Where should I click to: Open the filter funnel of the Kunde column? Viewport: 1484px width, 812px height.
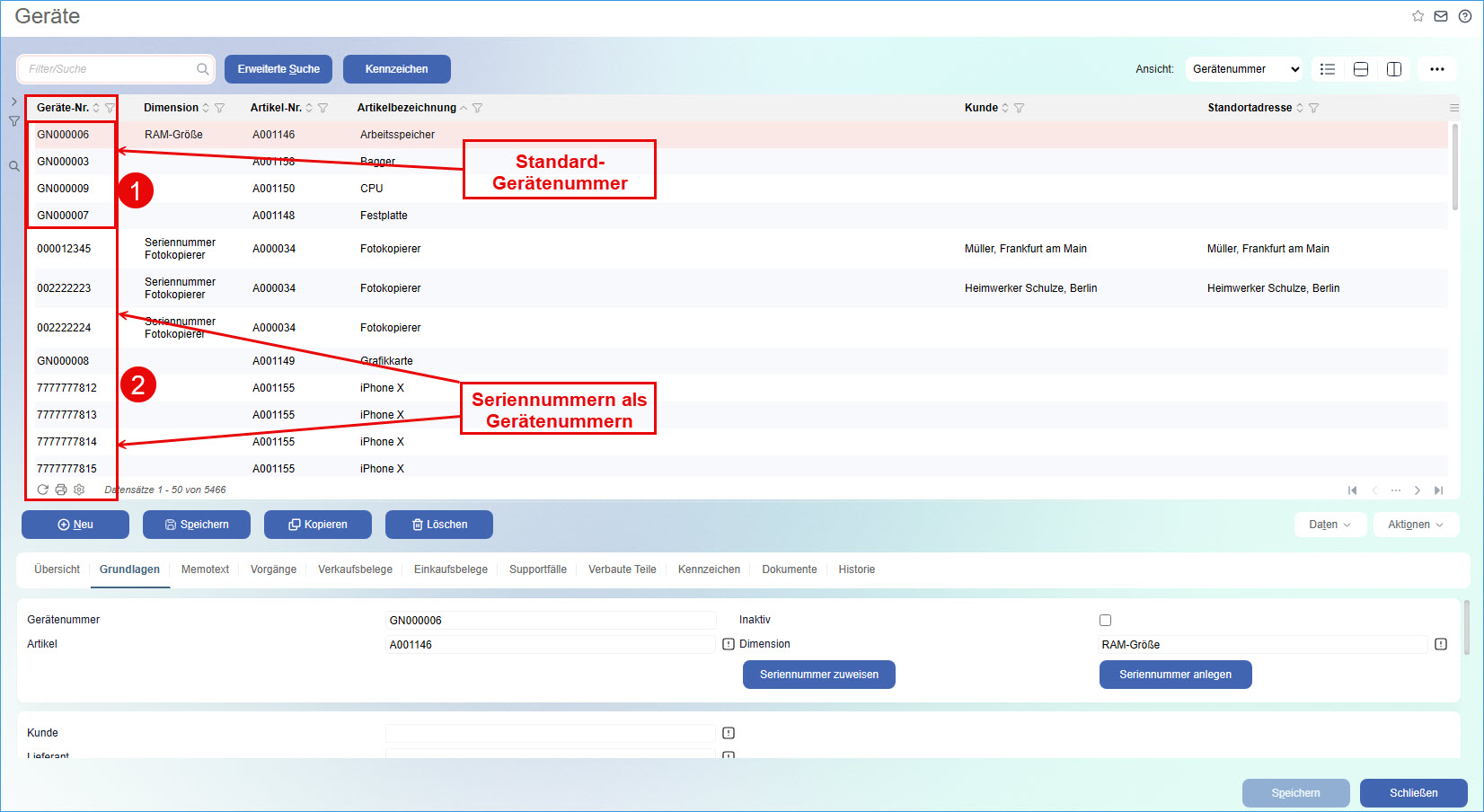click(1019, 108)
